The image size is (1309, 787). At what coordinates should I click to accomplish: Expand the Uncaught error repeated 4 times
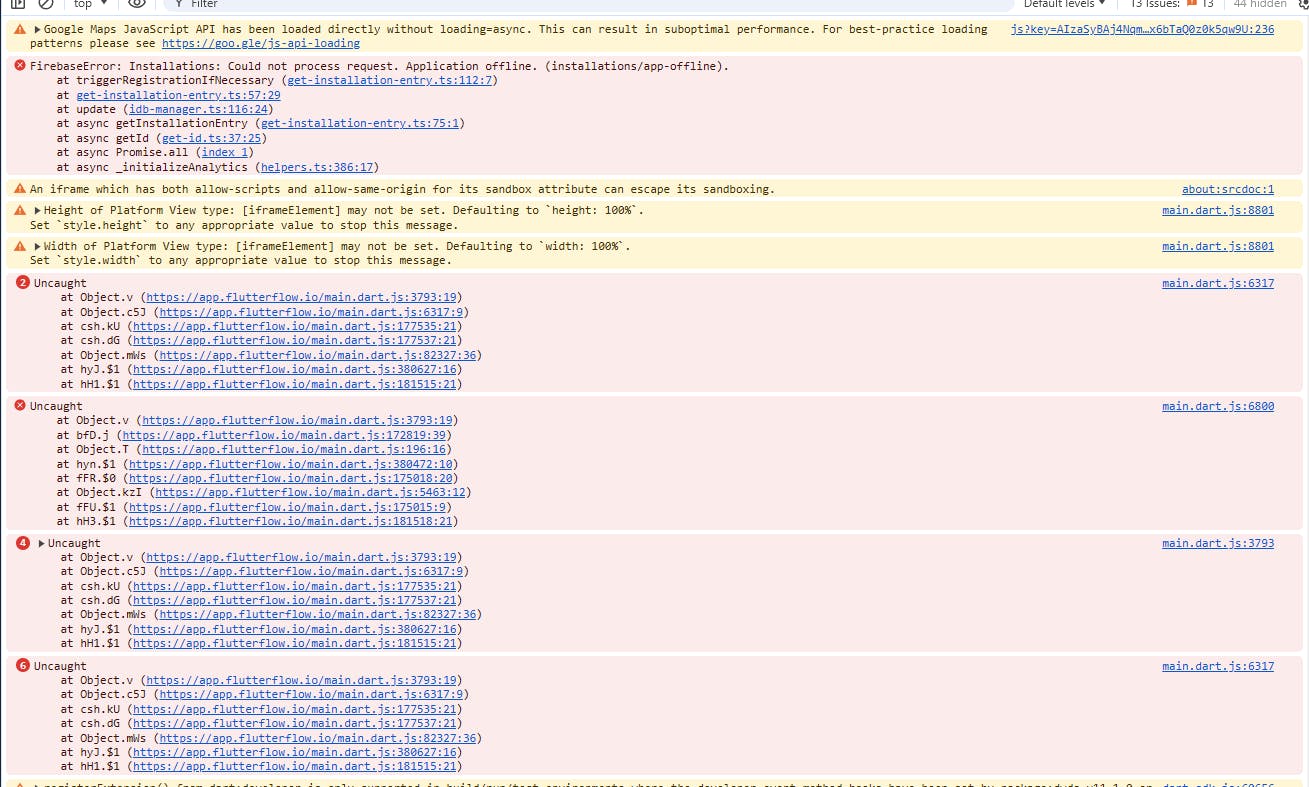[x=41, y=544]
